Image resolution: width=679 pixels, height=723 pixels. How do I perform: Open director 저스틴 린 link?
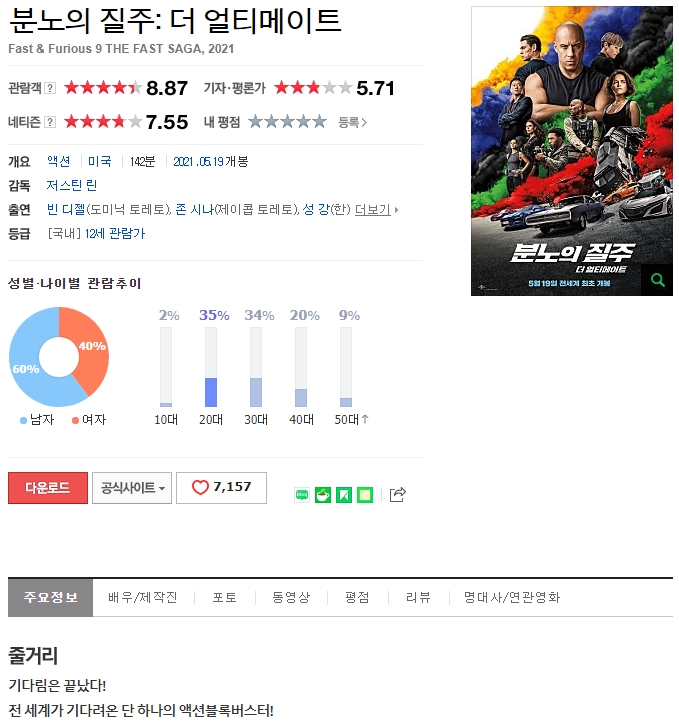click(72, 185)
